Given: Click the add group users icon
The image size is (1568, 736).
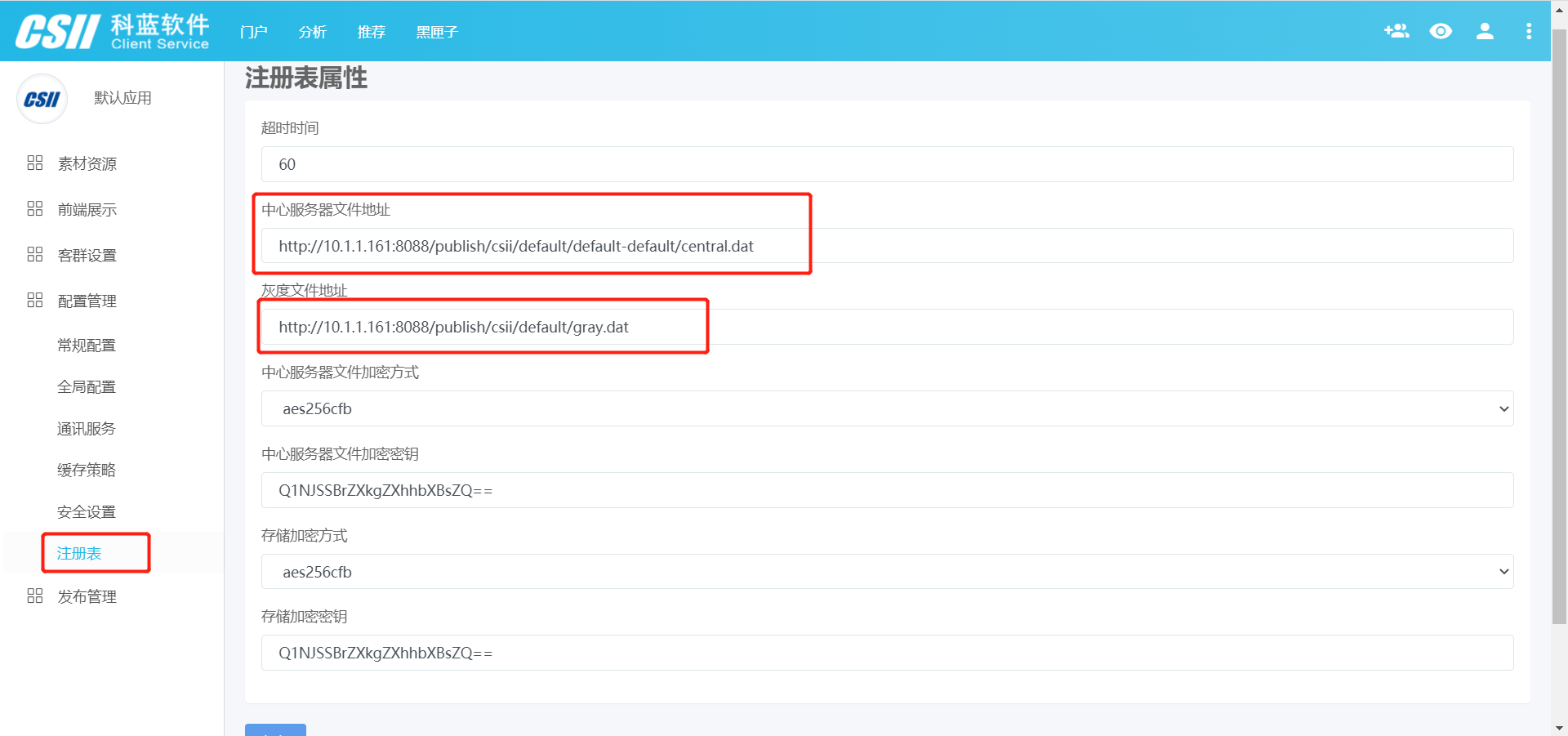Looking at the screenshot, I should 1396,31.
